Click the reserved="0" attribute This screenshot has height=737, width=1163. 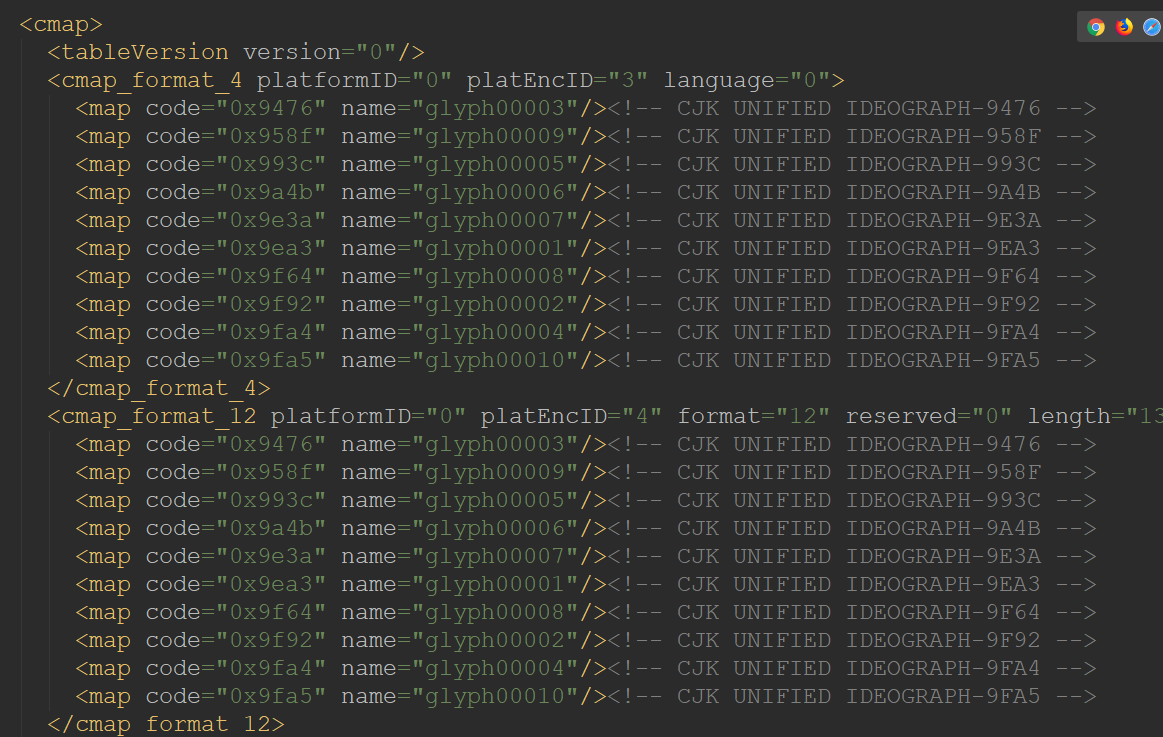coord(928,416)
